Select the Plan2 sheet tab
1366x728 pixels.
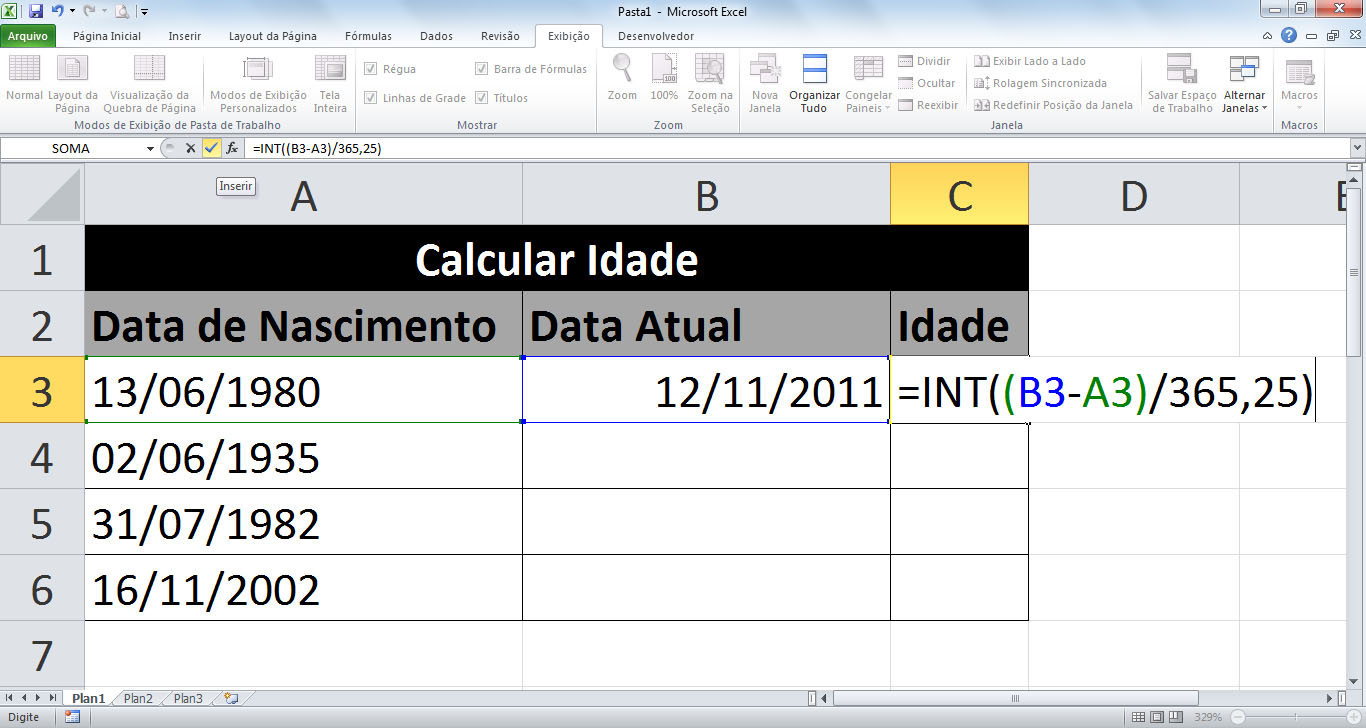point(138,698)
